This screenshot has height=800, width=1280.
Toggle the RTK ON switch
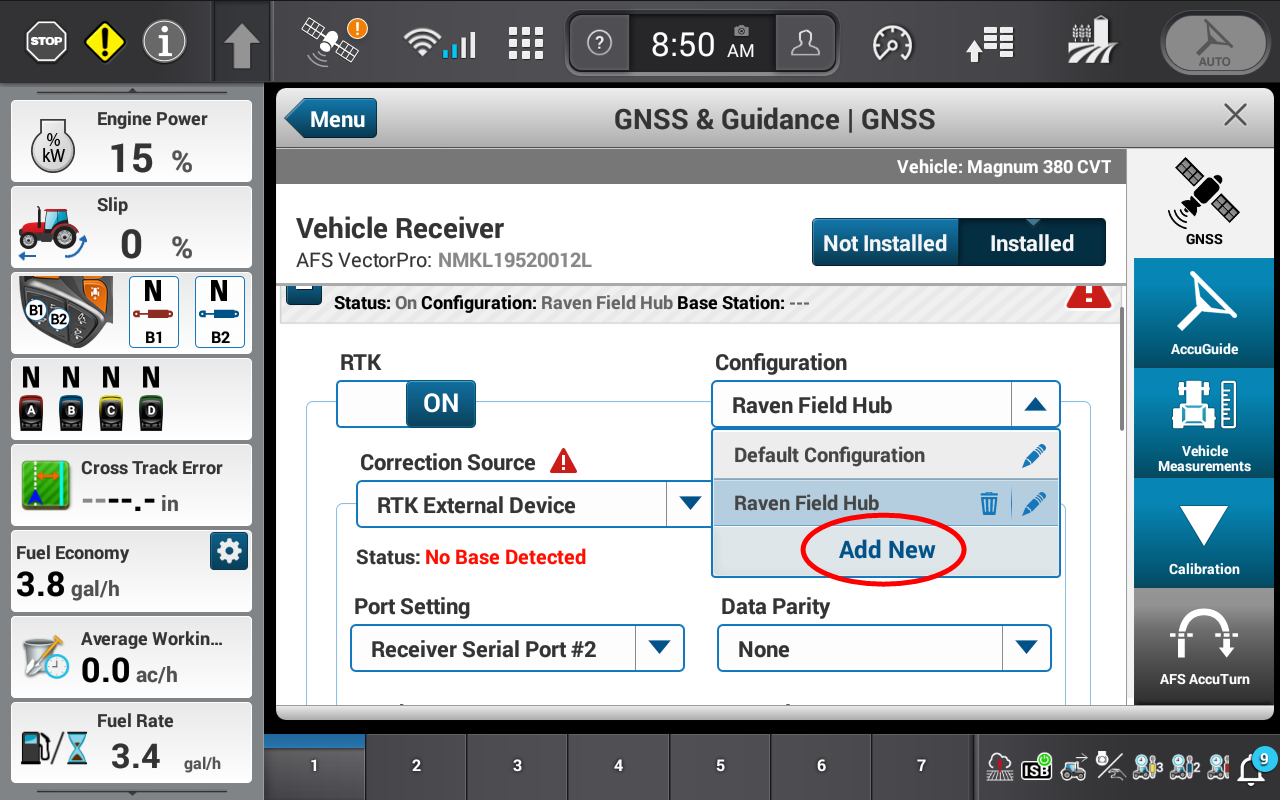[x=406, y=404]
